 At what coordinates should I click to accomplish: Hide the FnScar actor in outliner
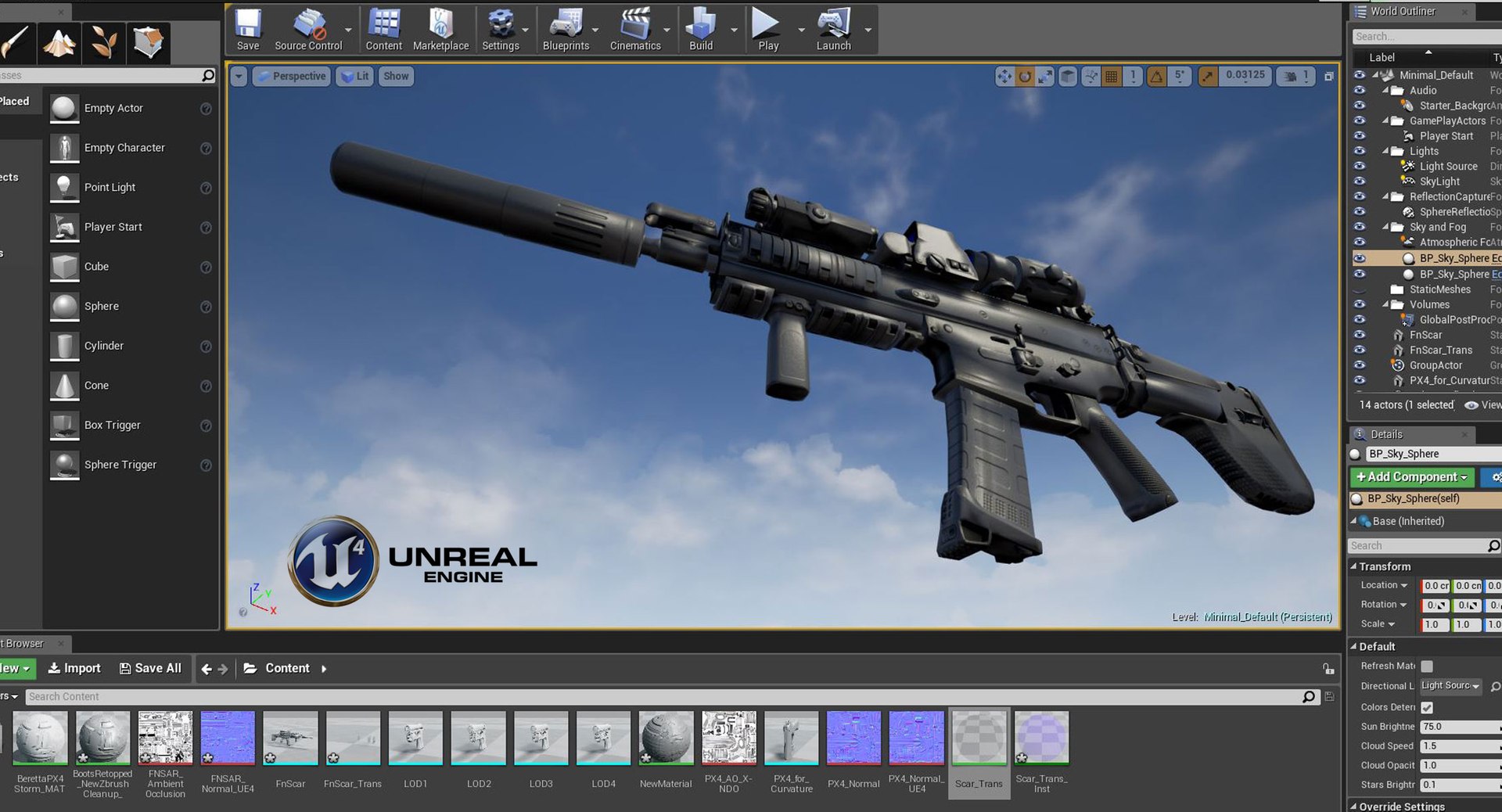coord(1360,335)
